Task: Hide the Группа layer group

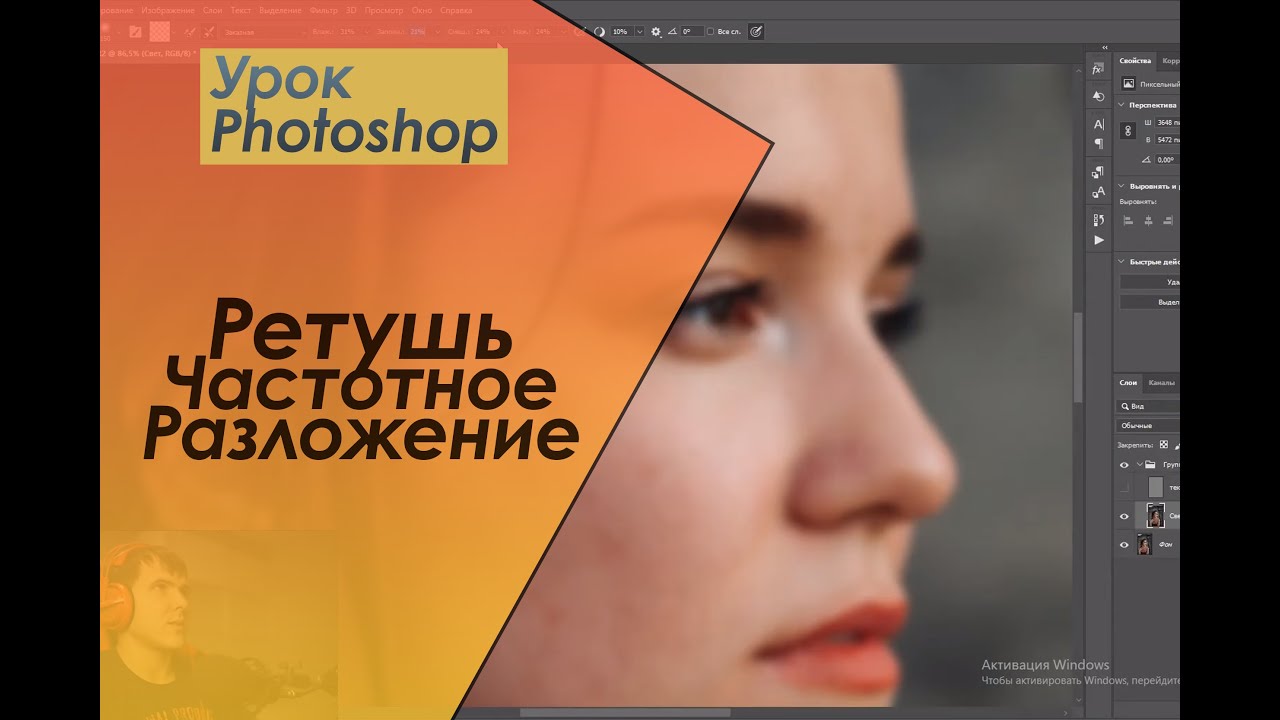Action: 1124,465
